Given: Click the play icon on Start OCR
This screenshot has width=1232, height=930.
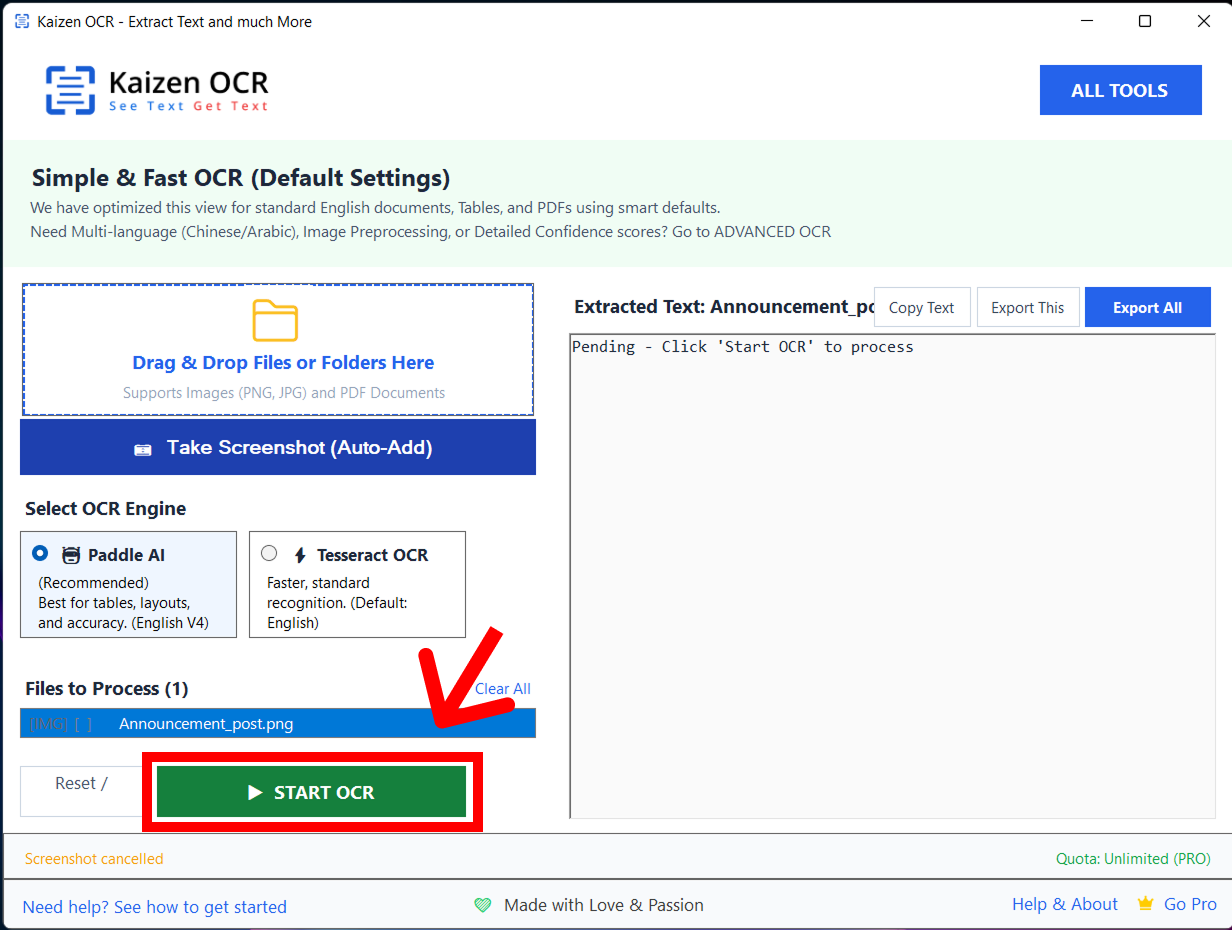Looking at the screenshot, I should click(x=255, y=793).
